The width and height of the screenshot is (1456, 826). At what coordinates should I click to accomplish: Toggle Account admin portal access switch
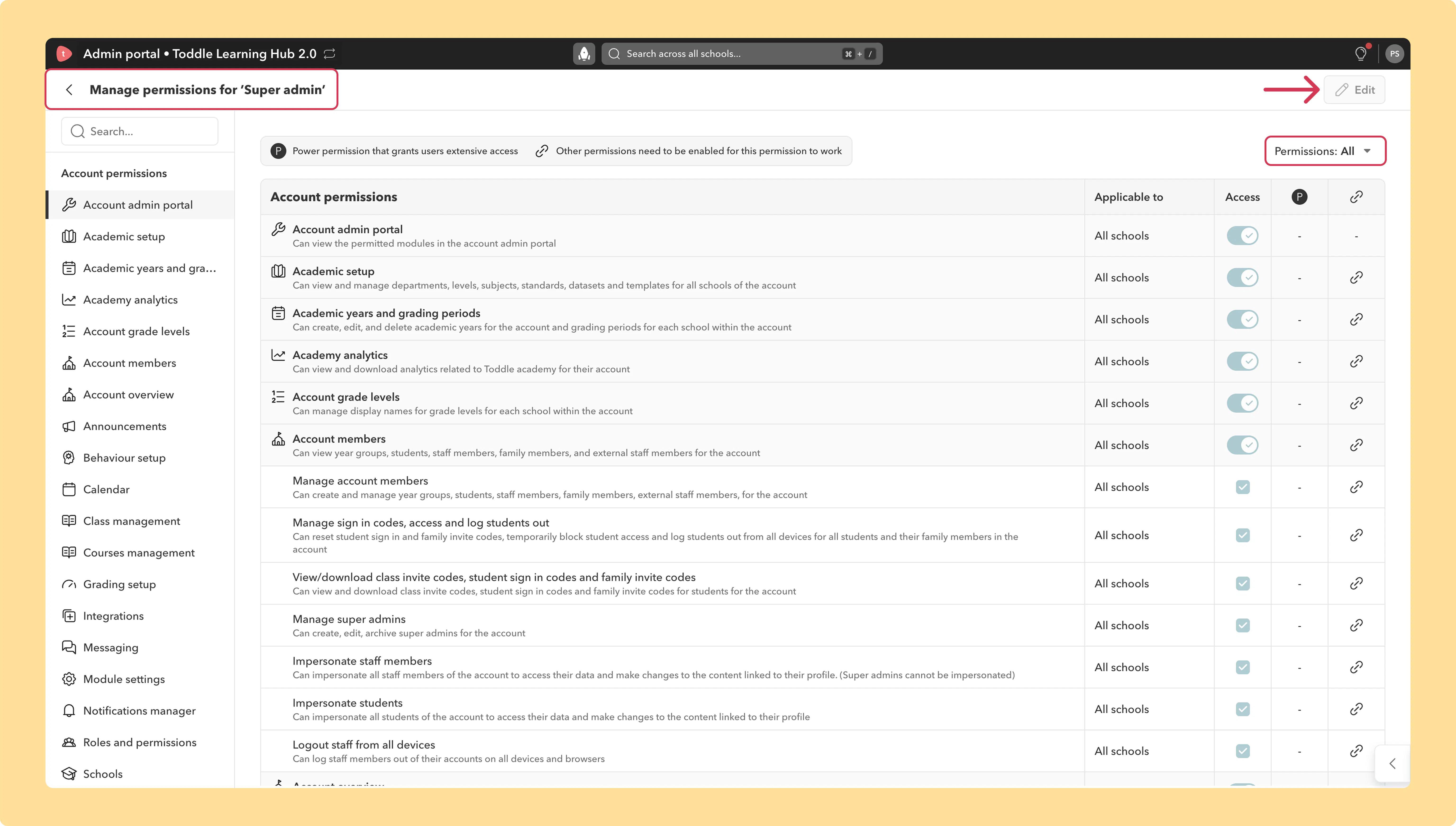click(x=1242, y=235)
